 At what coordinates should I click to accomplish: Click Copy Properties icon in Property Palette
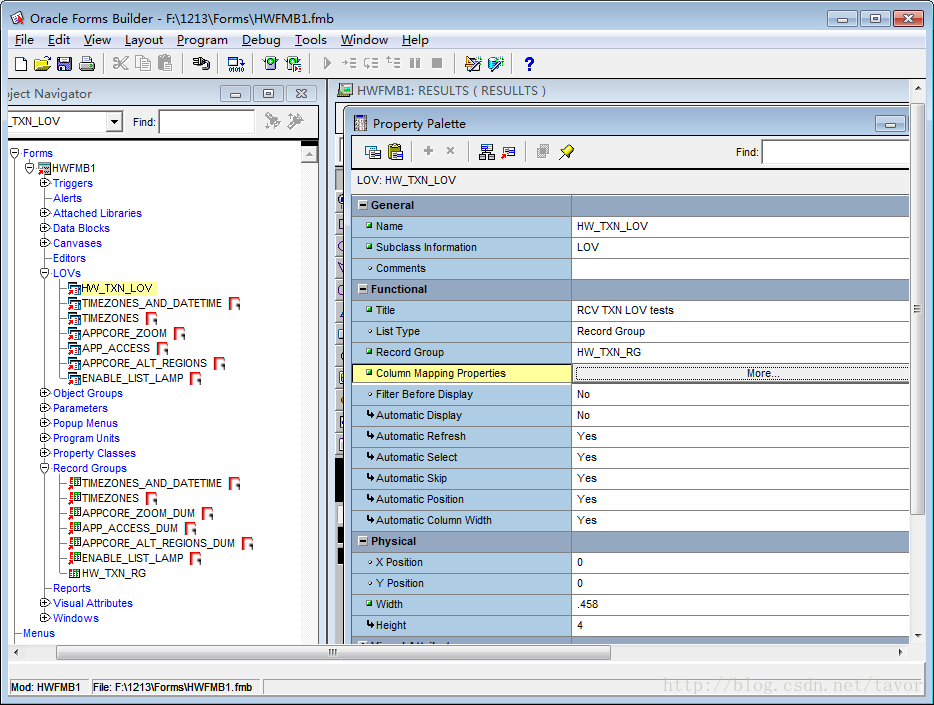point(373,152)
